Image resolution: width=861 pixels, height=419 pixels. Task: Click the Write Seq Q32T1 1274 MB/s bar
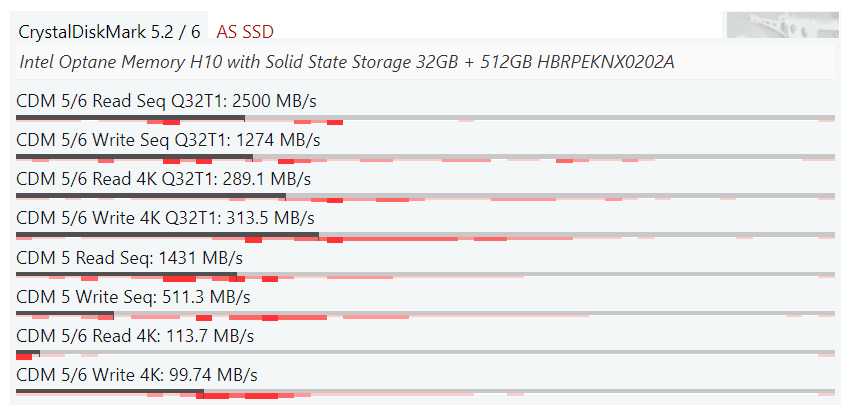pos(425,158)
